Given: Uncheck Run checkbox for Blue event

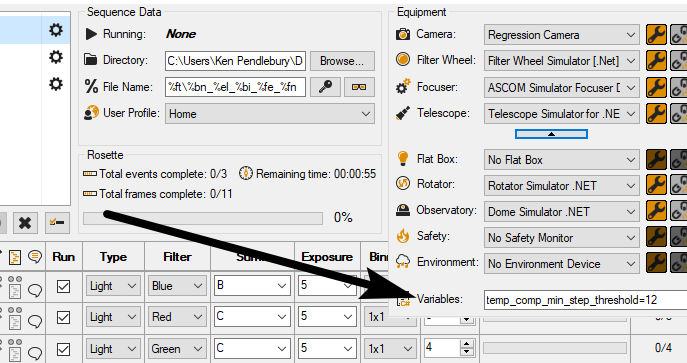Looking at the screenshot, I should click(x=64, y=286).
